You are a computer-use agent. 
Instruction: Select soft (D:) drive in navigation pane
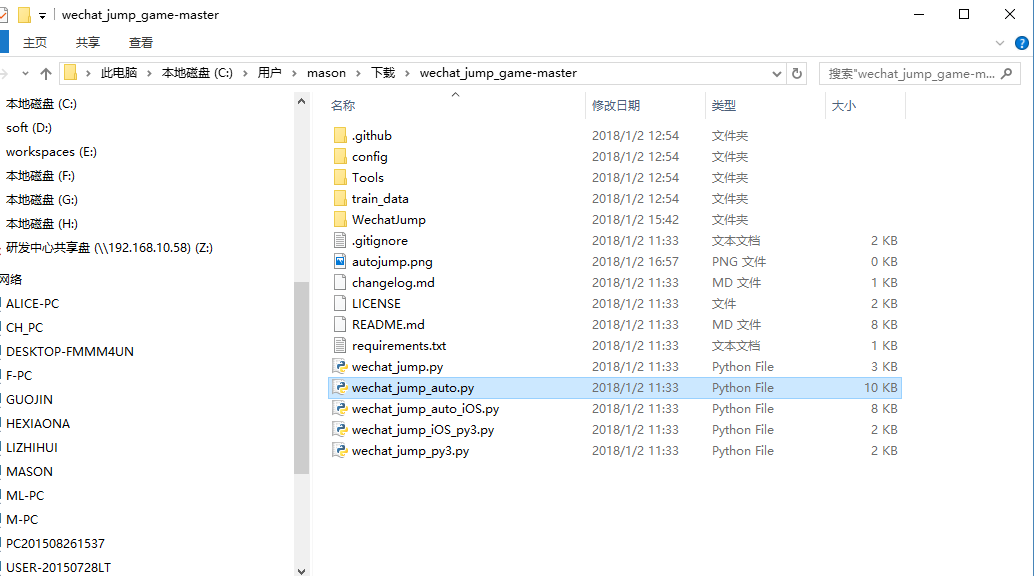tap(29, 128)
